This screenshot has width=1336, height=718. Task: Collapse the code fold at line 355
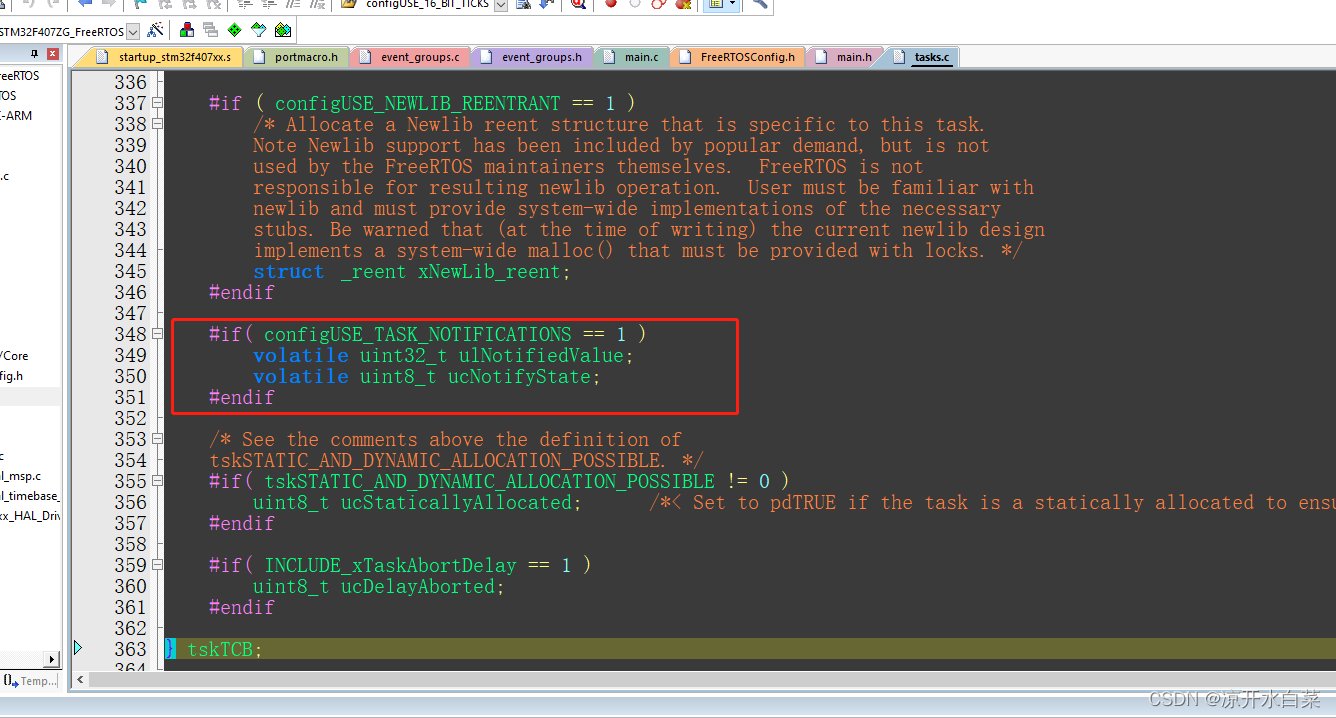pos(157,481)
